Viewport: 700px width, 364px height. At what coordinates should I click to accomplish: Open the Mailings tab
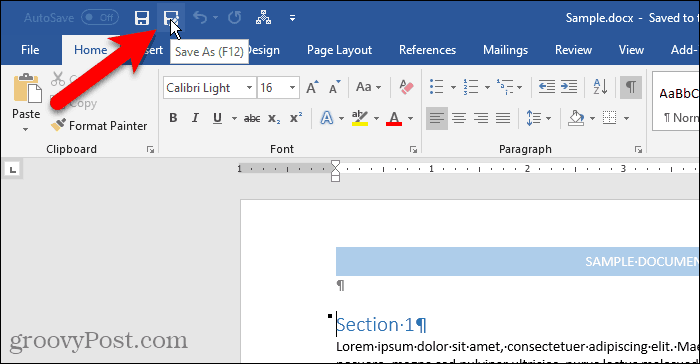coord(505,50)
